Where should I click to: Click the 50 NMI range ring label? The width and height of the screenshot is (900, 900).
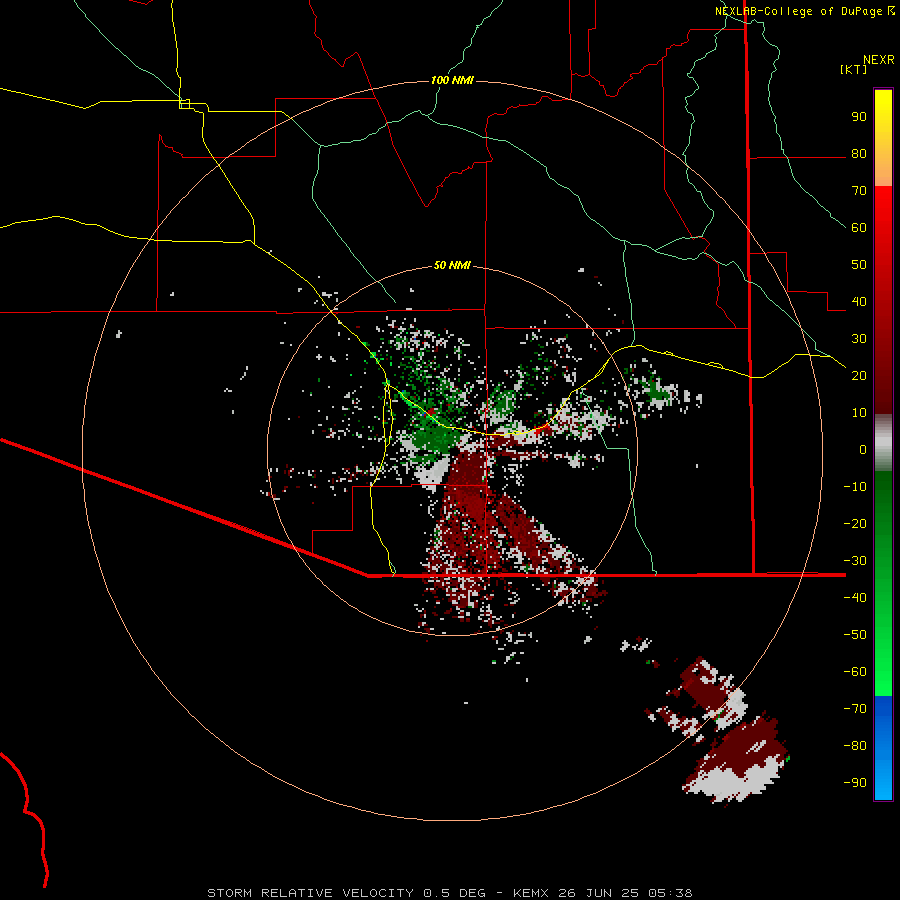coord(452,265)
